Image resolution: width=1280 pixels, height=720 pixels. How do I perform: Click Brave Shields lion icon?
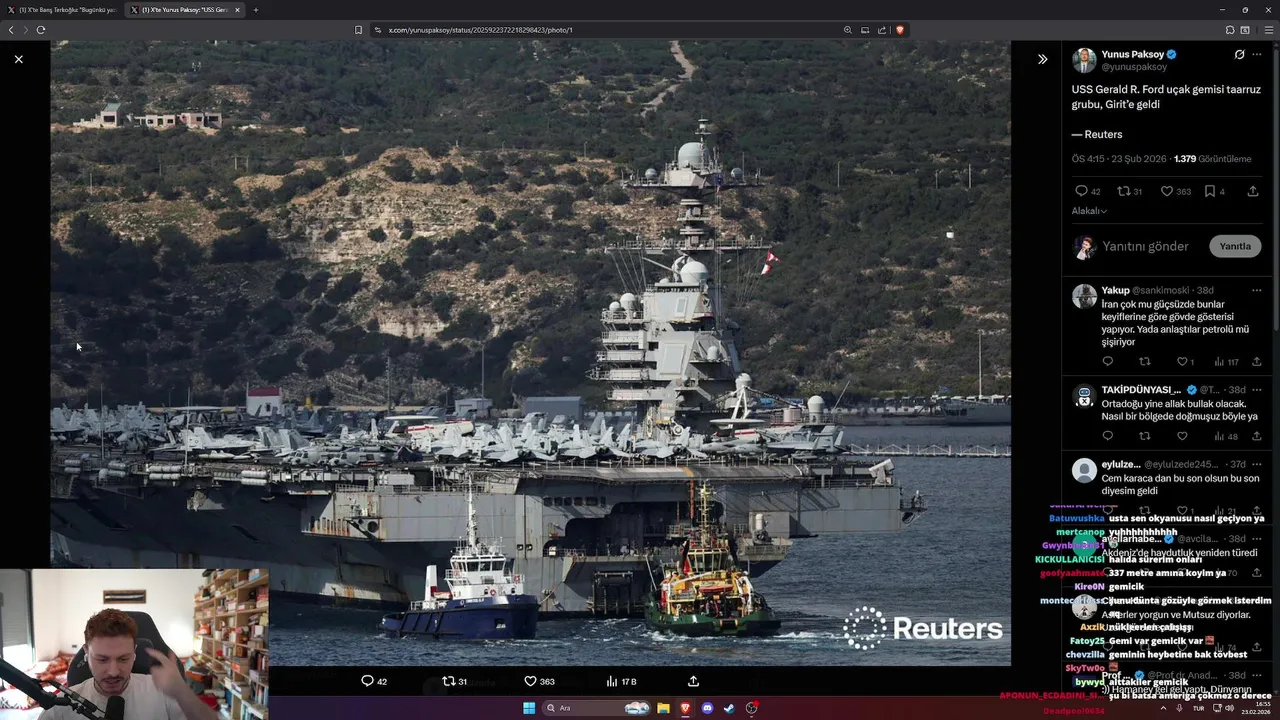pyautogui.click(x=899, y=30)
